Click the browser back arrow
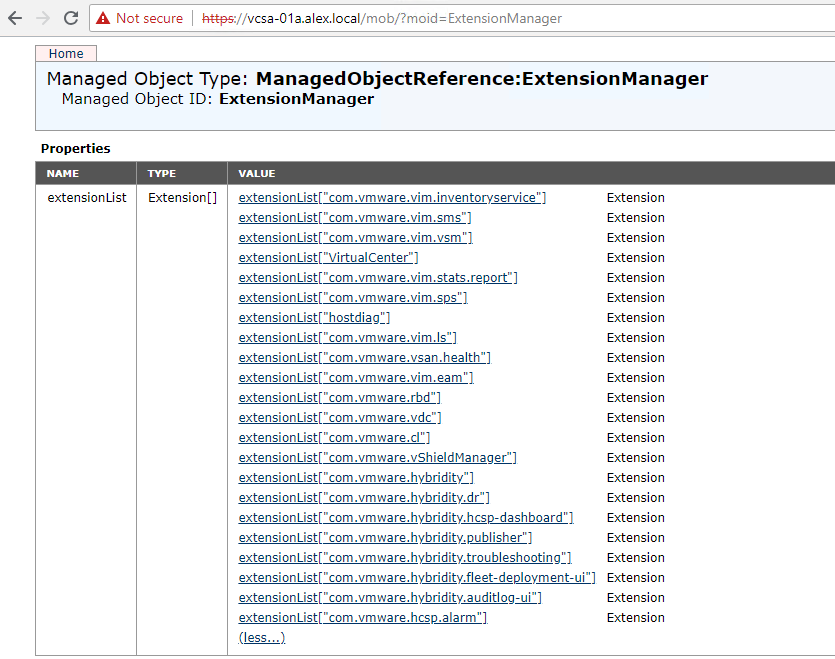 click(x=15, y=18)
